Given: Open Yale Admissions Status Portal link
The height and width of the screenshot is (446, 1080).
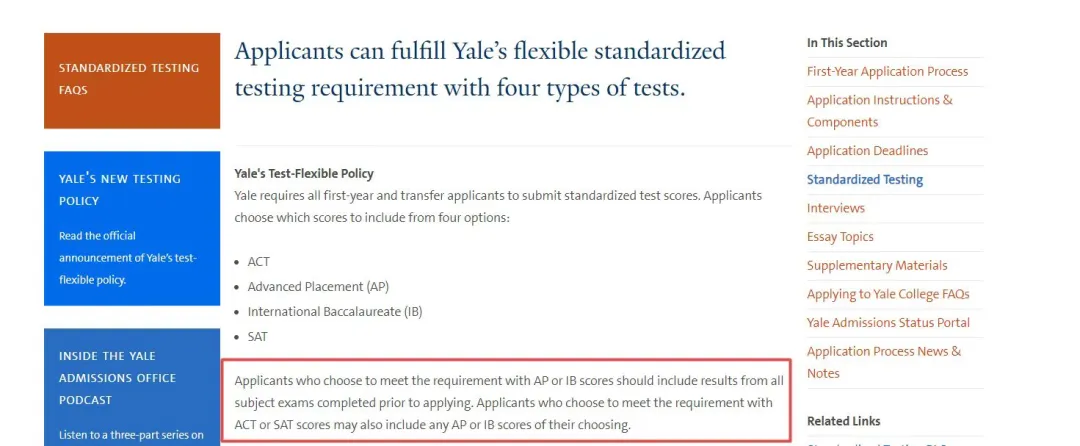Looking at the screenshot, I should (x=888, y=323).
